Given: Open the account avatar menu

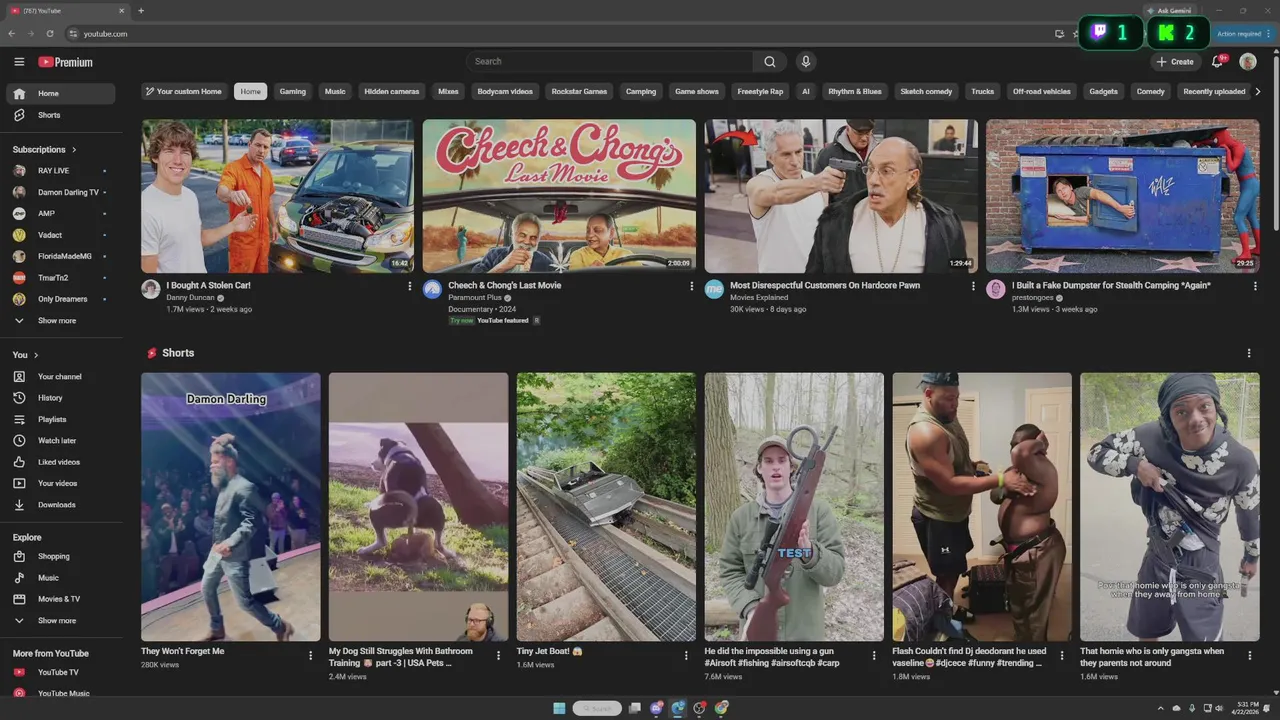Looking at the screenshot, I should tap(1248, 62).
